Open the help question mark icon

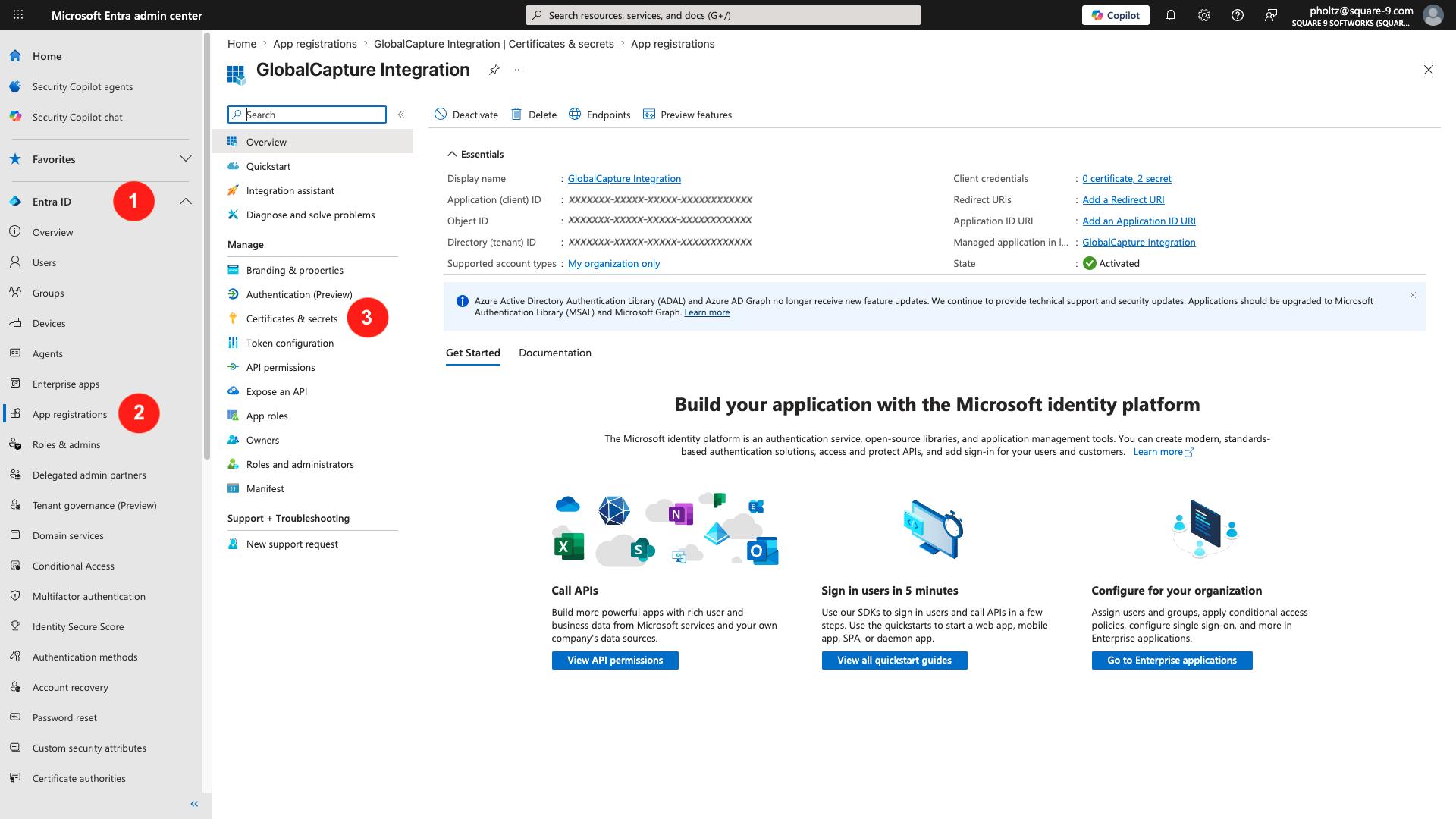coord(1238,15)
